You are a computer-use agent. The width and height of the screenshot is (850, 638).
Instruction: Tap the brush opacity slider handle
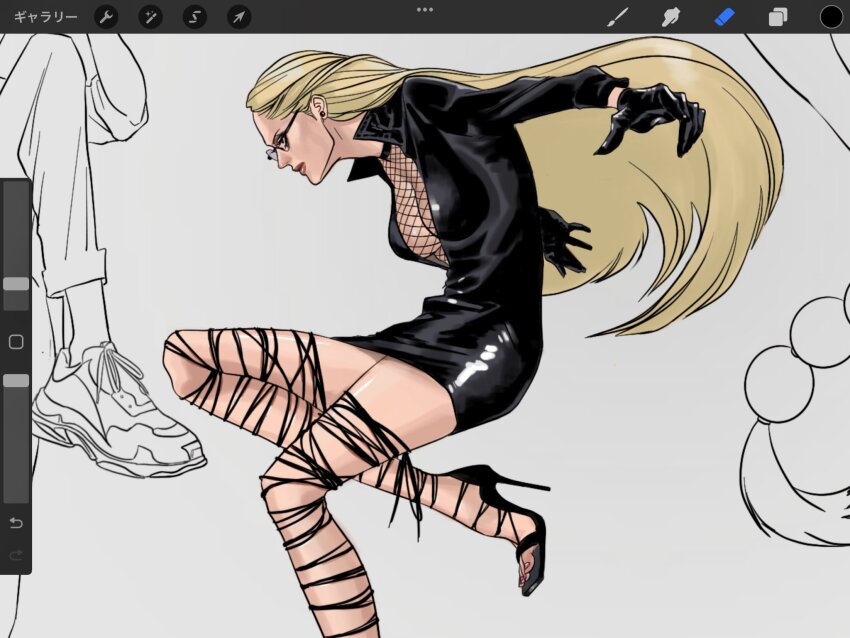[x=15, y=381]
